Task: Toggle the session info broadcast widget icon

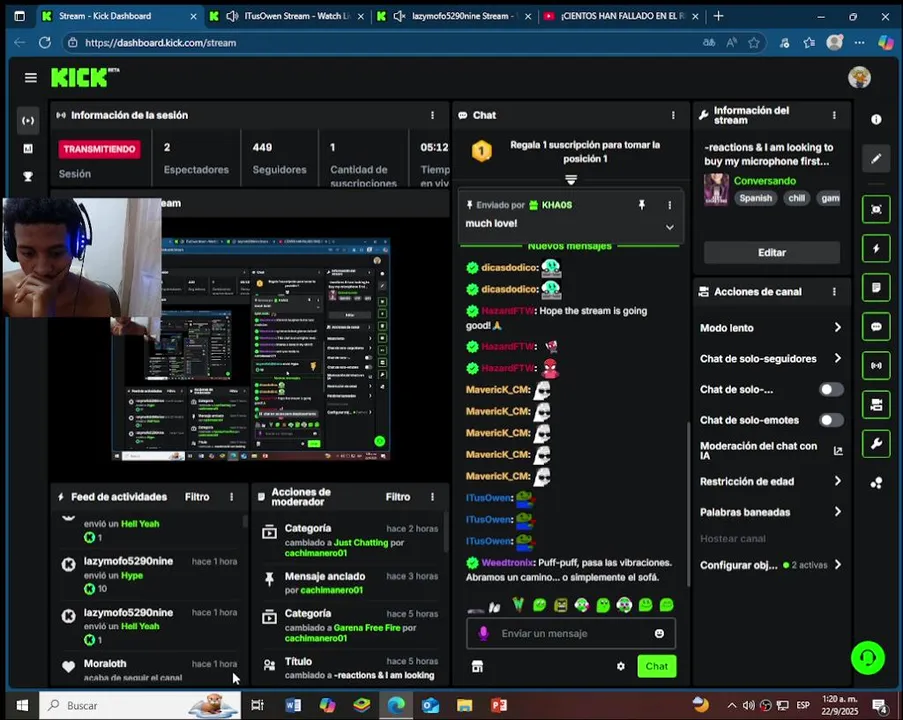Action: [x=876, y=366]
